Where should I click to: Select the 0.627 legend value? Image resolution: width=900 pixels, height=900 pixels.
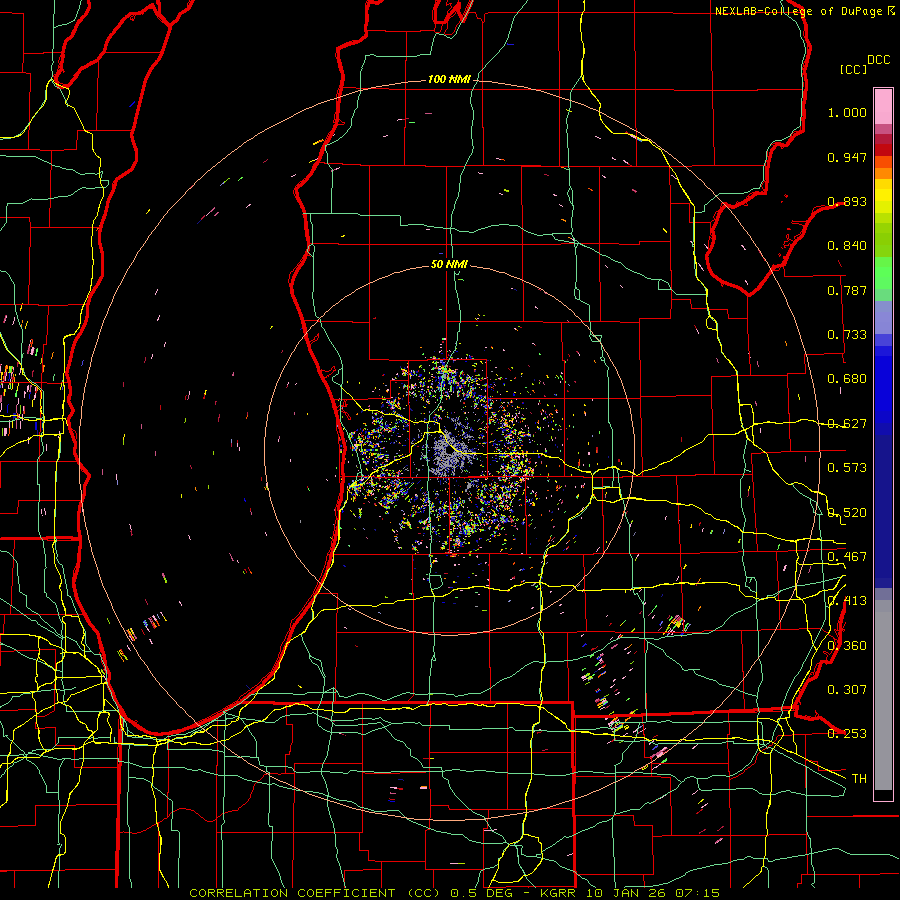(x=847, y=424)
